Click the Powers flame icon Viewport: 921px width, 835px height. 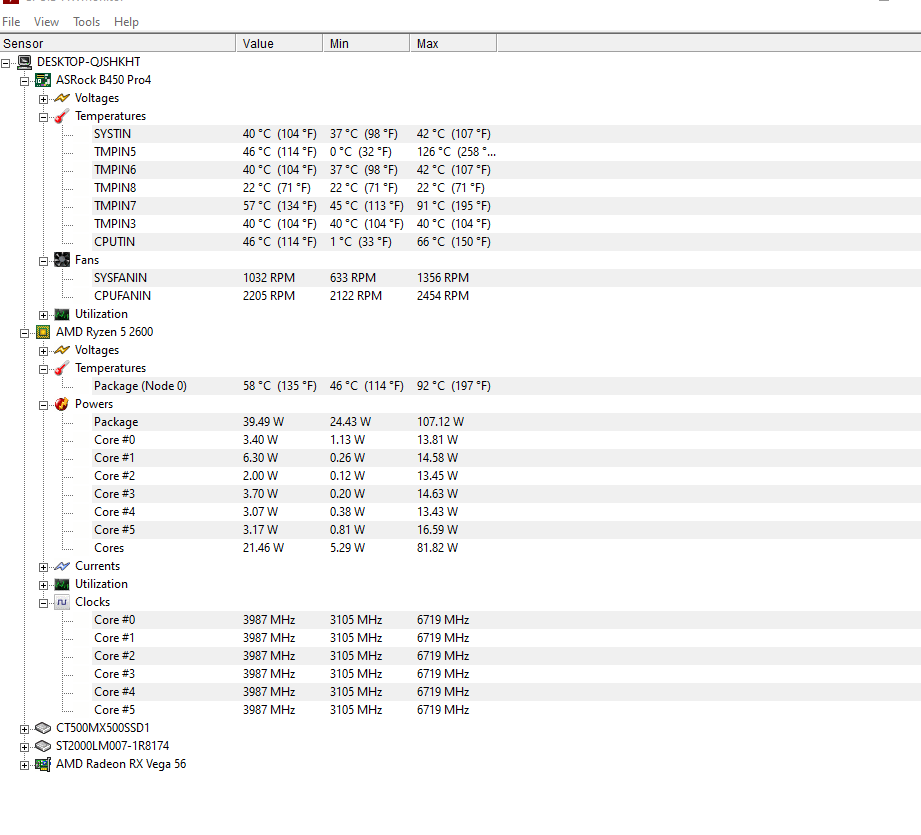(62, 404)
